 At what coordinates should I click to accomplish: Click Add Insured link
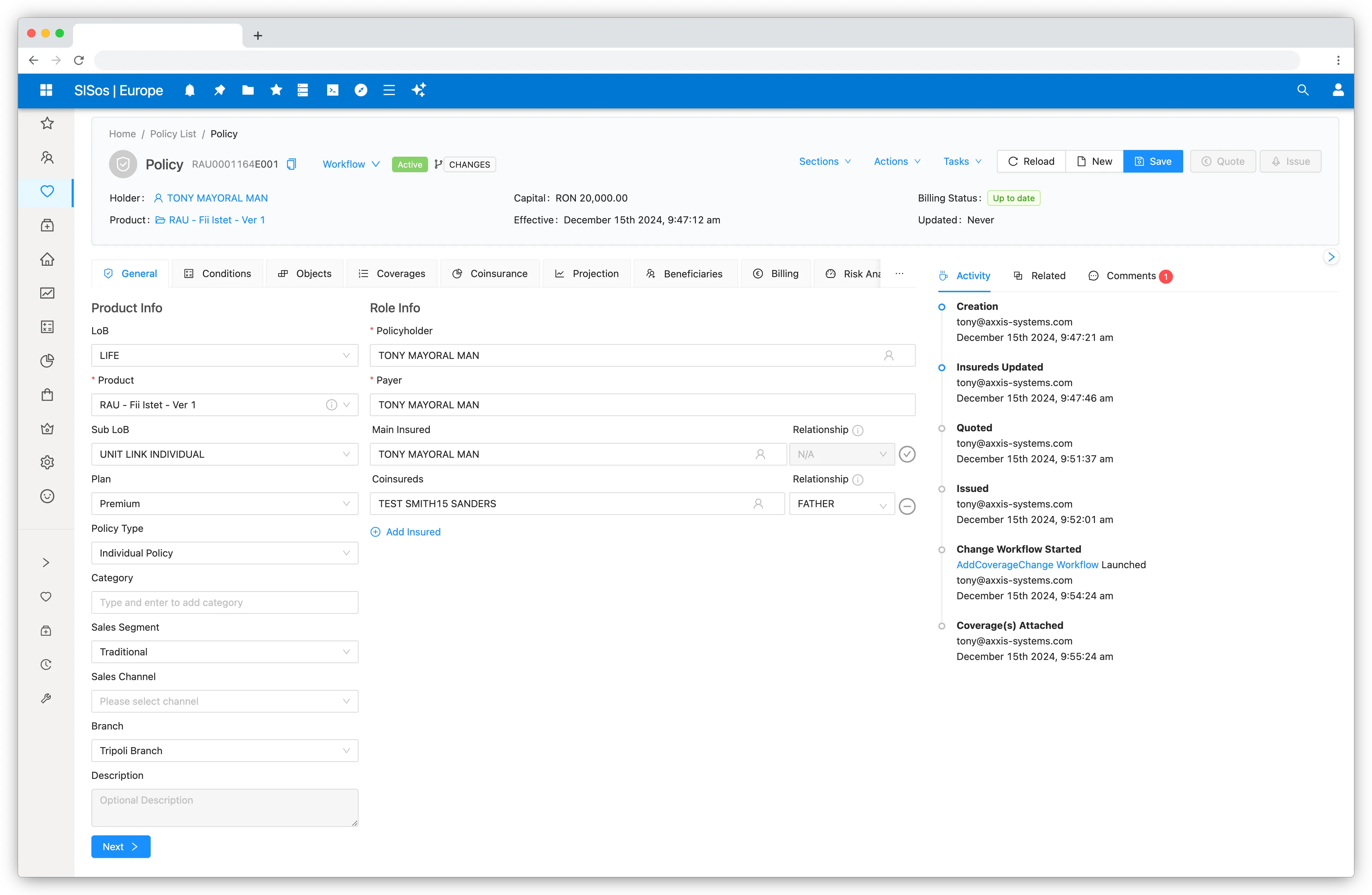405,532
